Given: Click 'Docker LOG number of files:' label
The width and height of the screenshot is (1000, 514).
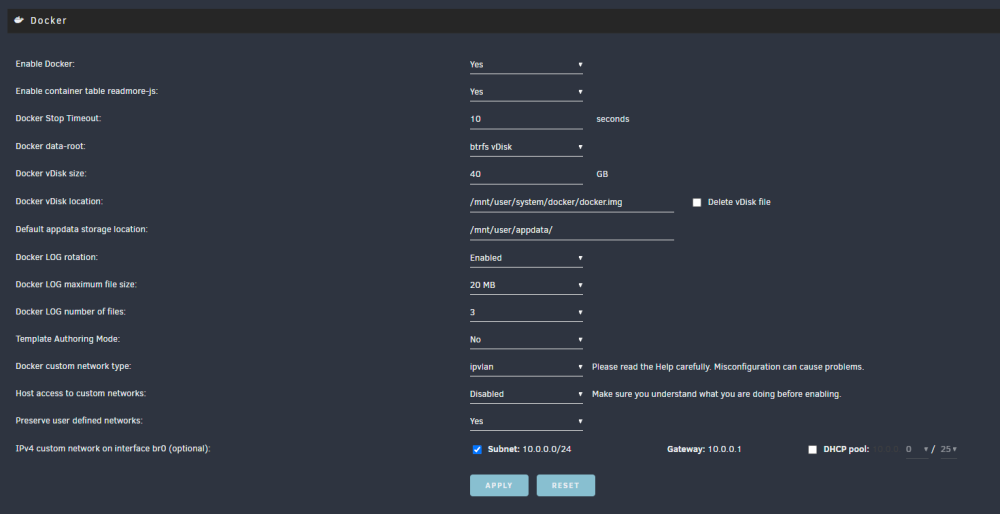Looking at the screenshot, I should [x=71, y=312].
